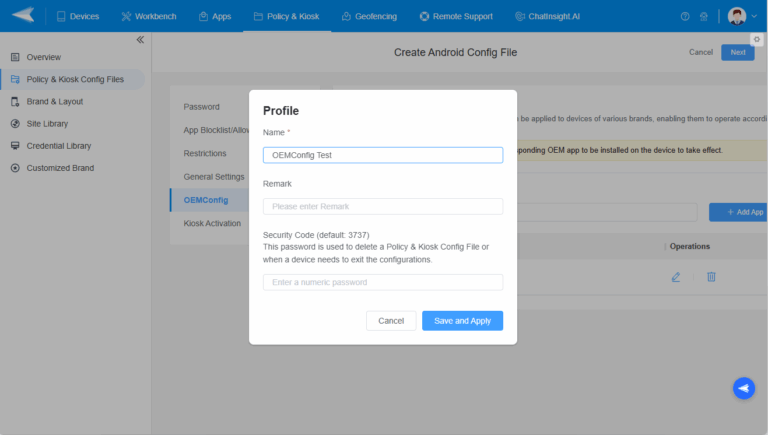Click the notification icon in header
Image resolution: width=768 pixels, height=435 pixels.
[703, 16]
